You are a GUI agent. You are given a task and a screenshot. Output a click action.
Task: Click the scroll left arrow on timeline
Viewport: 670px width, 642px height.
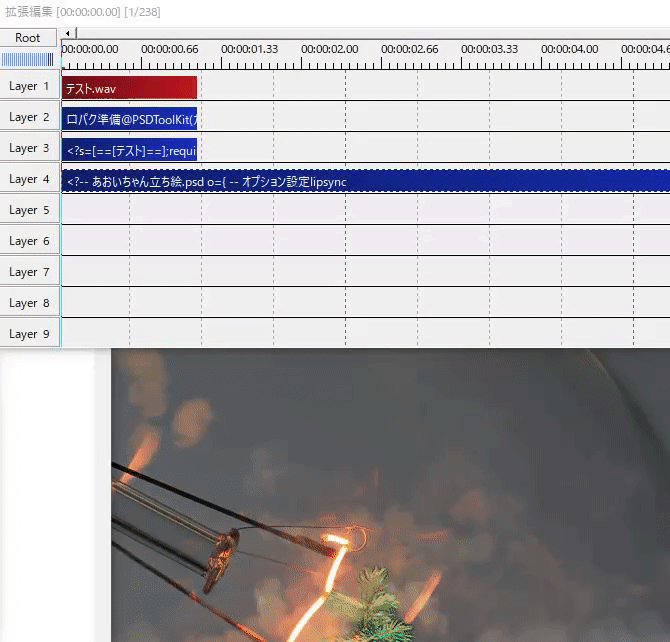[67, 33]
